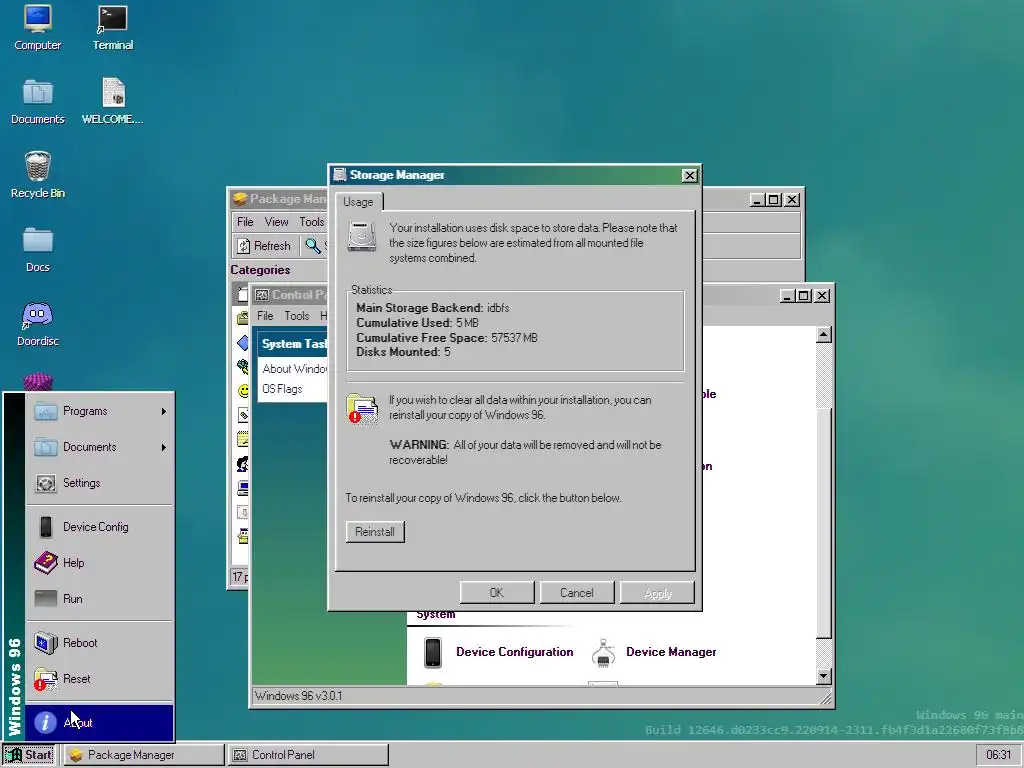
Task: Open Device Manager in Control Panel
Action: [x=671, y=652]
